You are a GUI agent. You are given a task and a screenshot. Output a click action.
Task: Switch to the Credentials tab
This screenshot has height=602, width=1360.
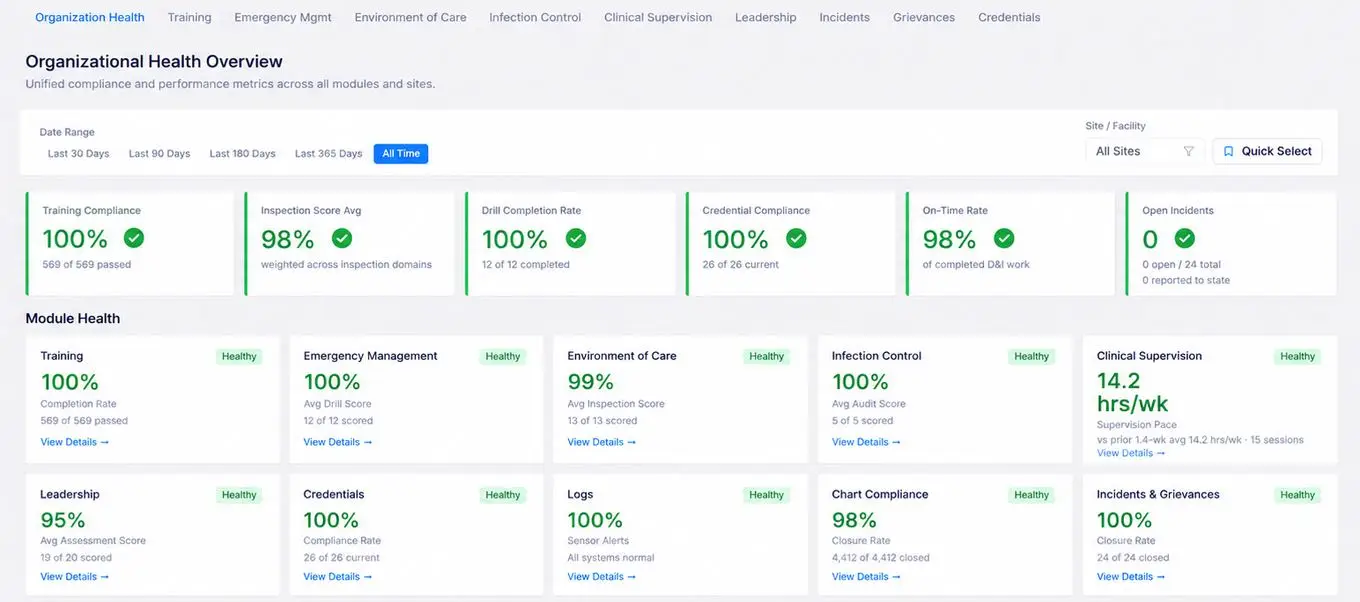[1009, 17]
